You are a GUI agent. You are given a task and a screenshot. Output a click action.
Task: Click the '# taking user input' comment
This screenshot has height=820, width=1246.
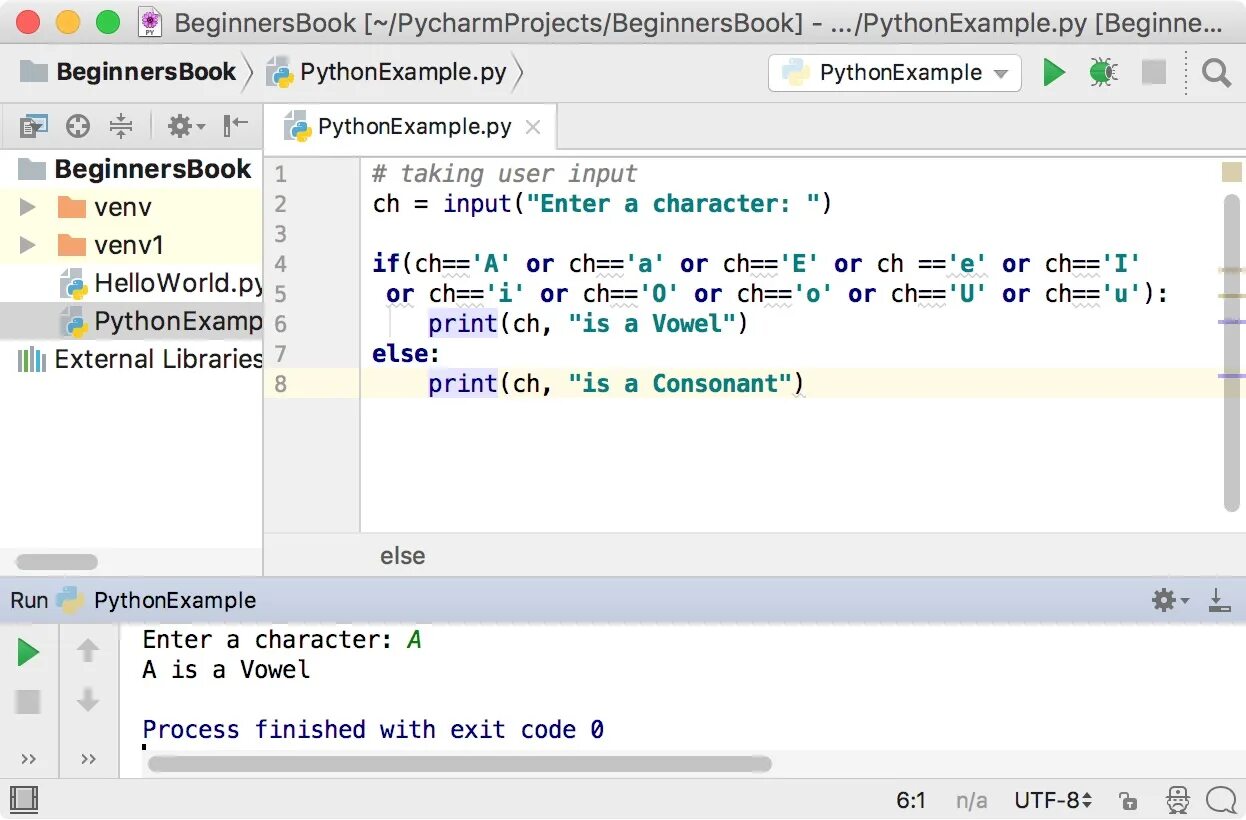[504, 174]
